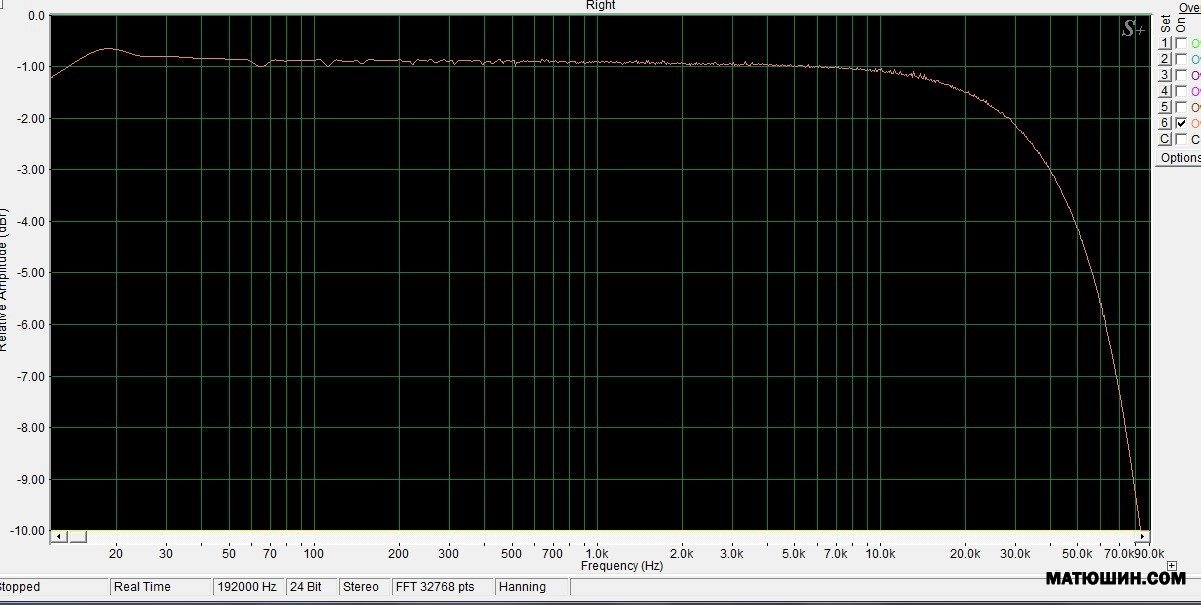Uncheck the overlay 6 checkbox
1201x605 pixels.
(x=1181, y=123)
